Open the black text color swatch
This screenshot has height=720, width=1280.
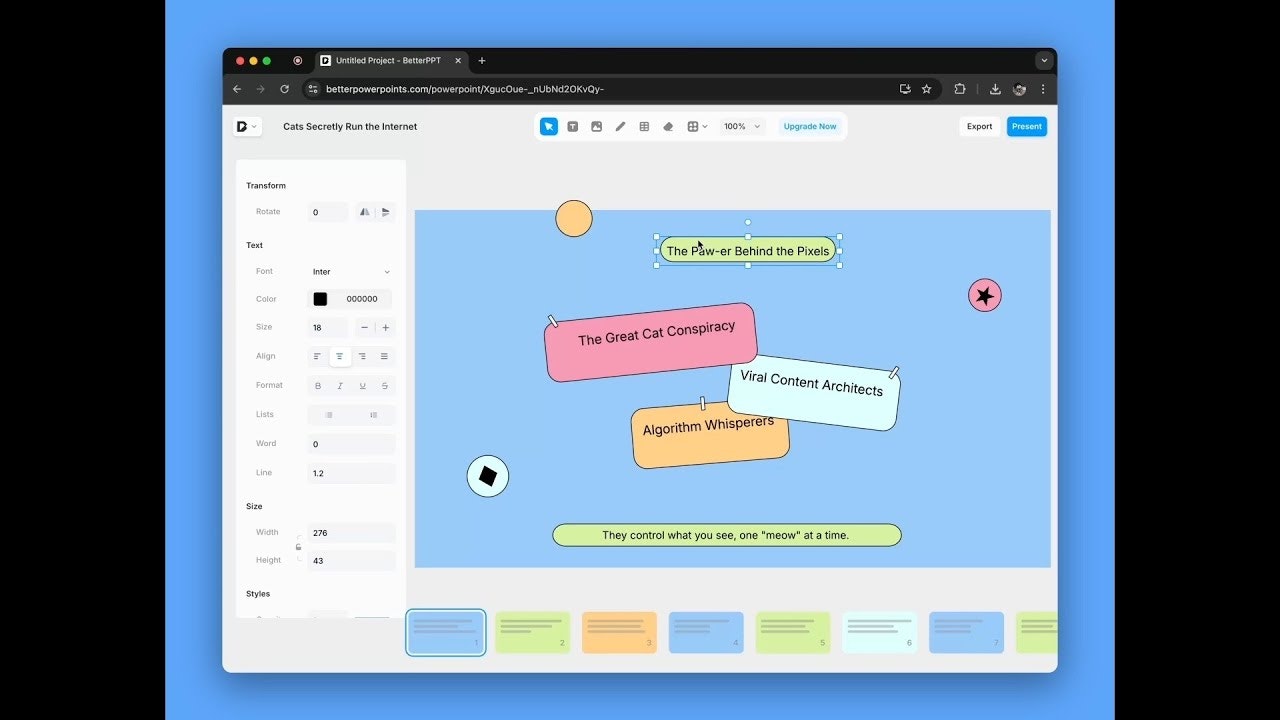click(320, 299)
